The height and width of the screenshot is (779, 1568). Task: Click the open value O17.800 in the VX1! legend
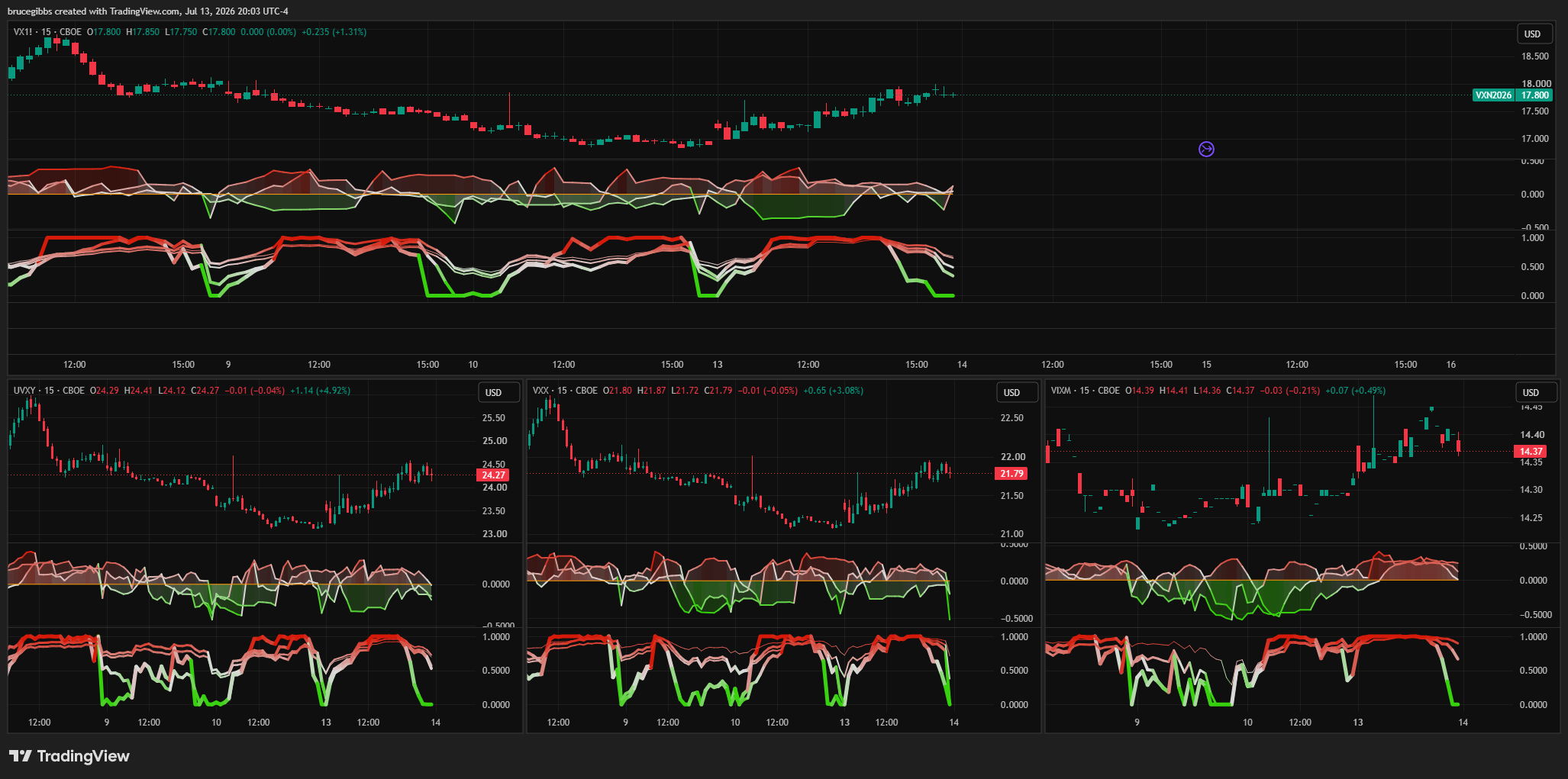pos(104,32)
